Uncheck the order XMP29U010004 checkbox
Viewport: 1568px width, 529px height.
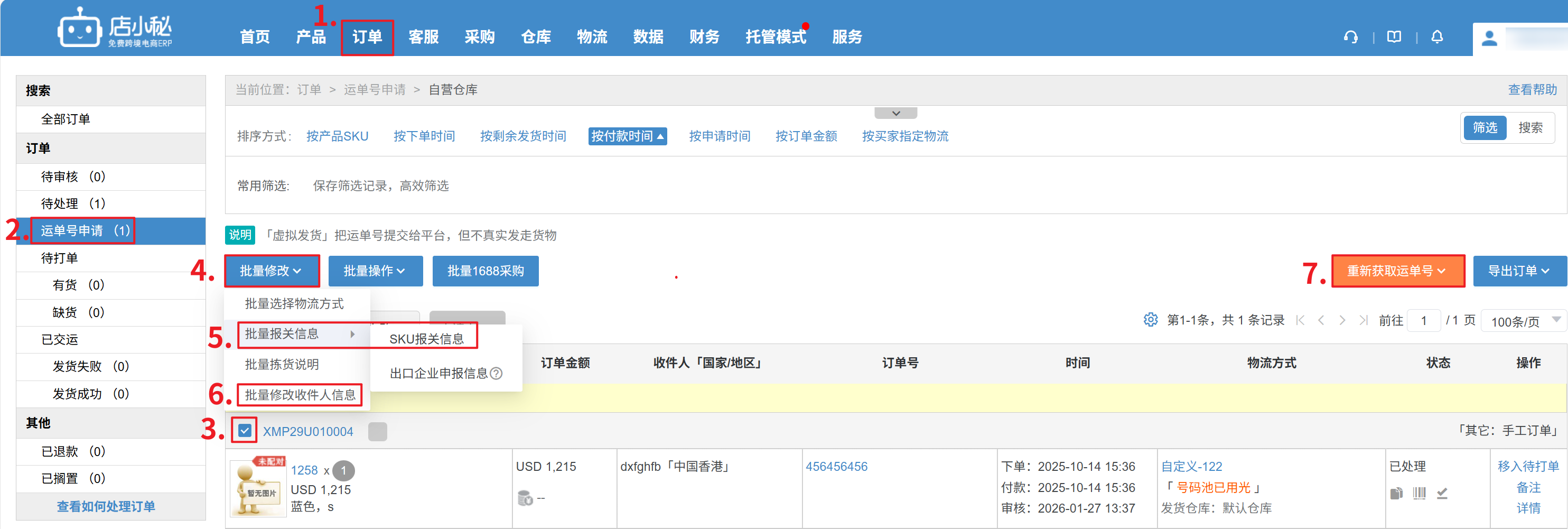click(x=245, y=430)
